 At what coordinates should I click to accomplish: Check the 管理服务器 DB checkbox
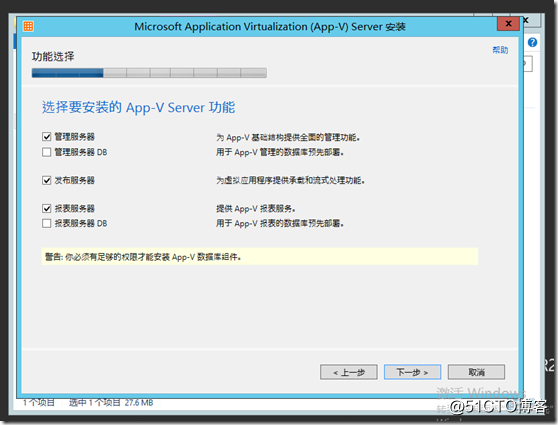[47, 152]
